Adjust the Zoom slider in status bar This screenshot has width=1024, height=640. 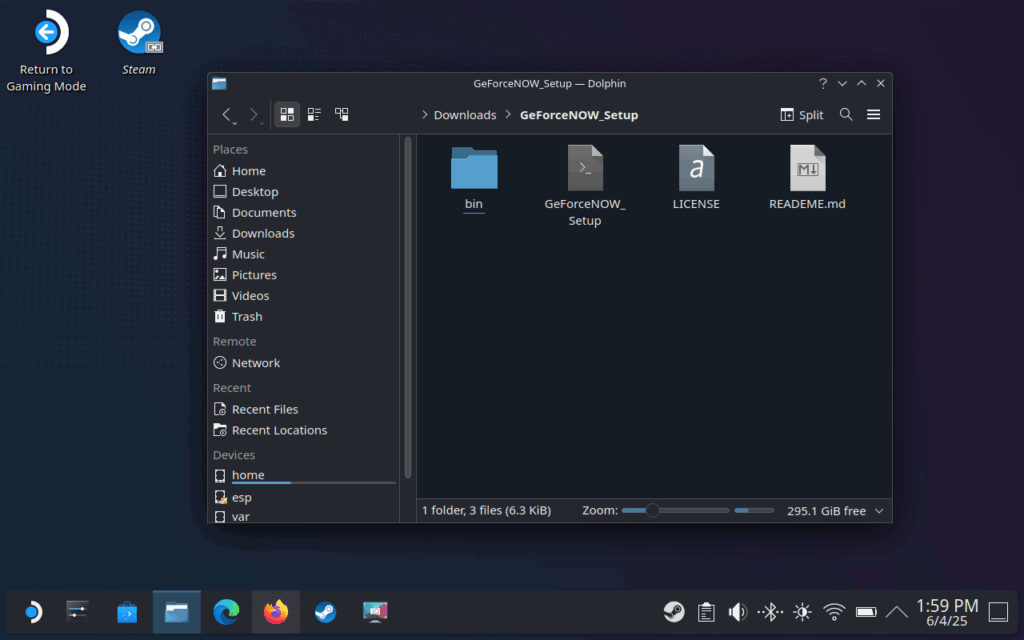(675, 511)
